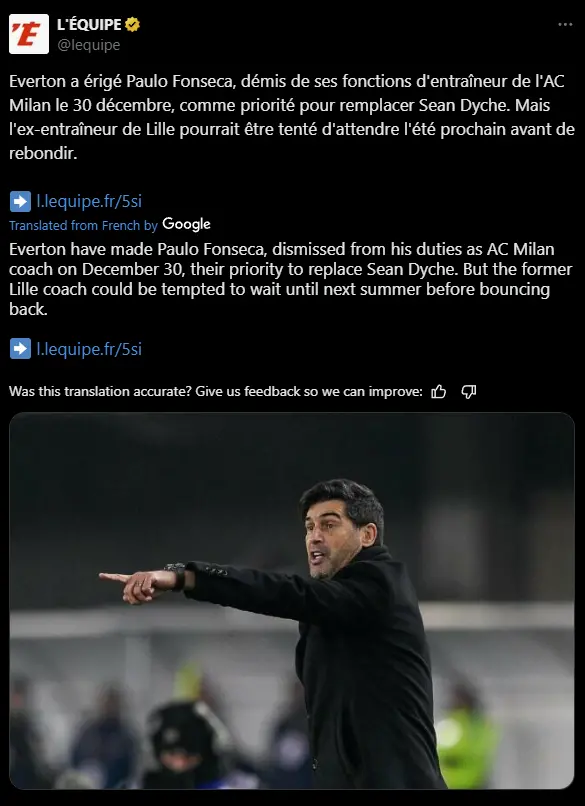Click the 'Was this translation accurate?' prompt

pos(101,392)
